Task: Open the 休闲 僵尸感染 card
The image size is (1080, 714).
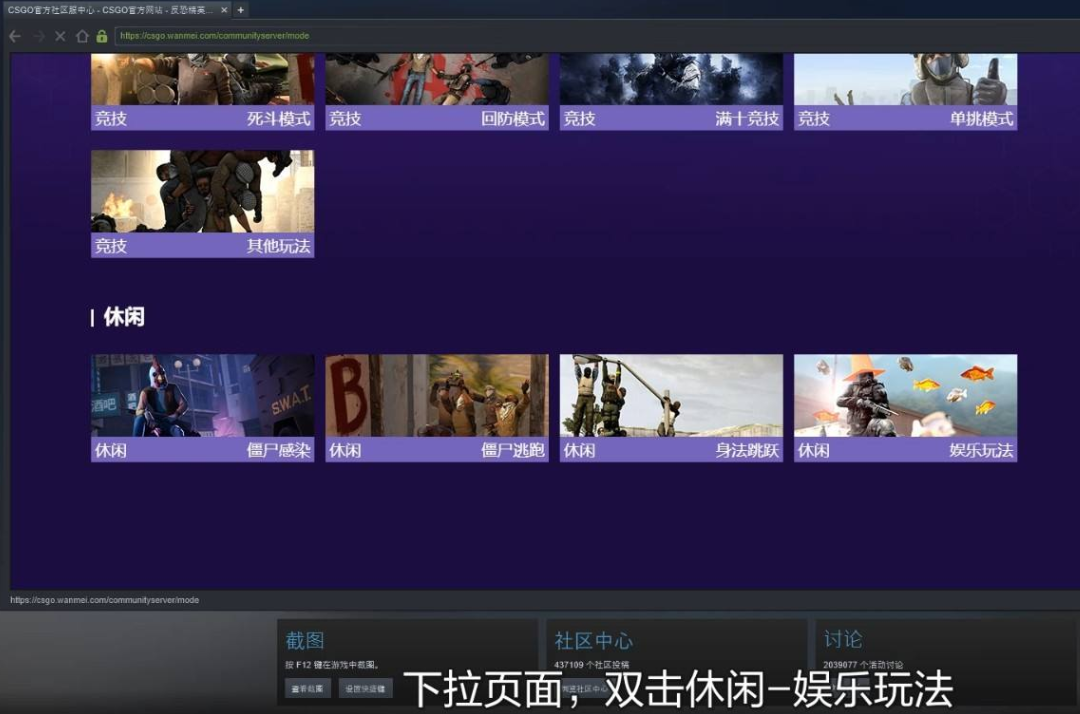Action: (x=202, y=408)
